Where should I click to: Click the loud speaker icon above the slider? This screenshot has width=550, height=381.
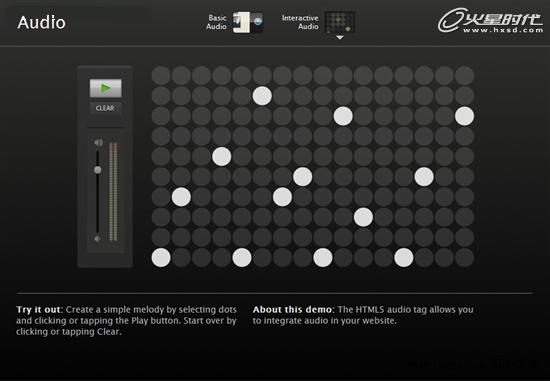point(98,142)
